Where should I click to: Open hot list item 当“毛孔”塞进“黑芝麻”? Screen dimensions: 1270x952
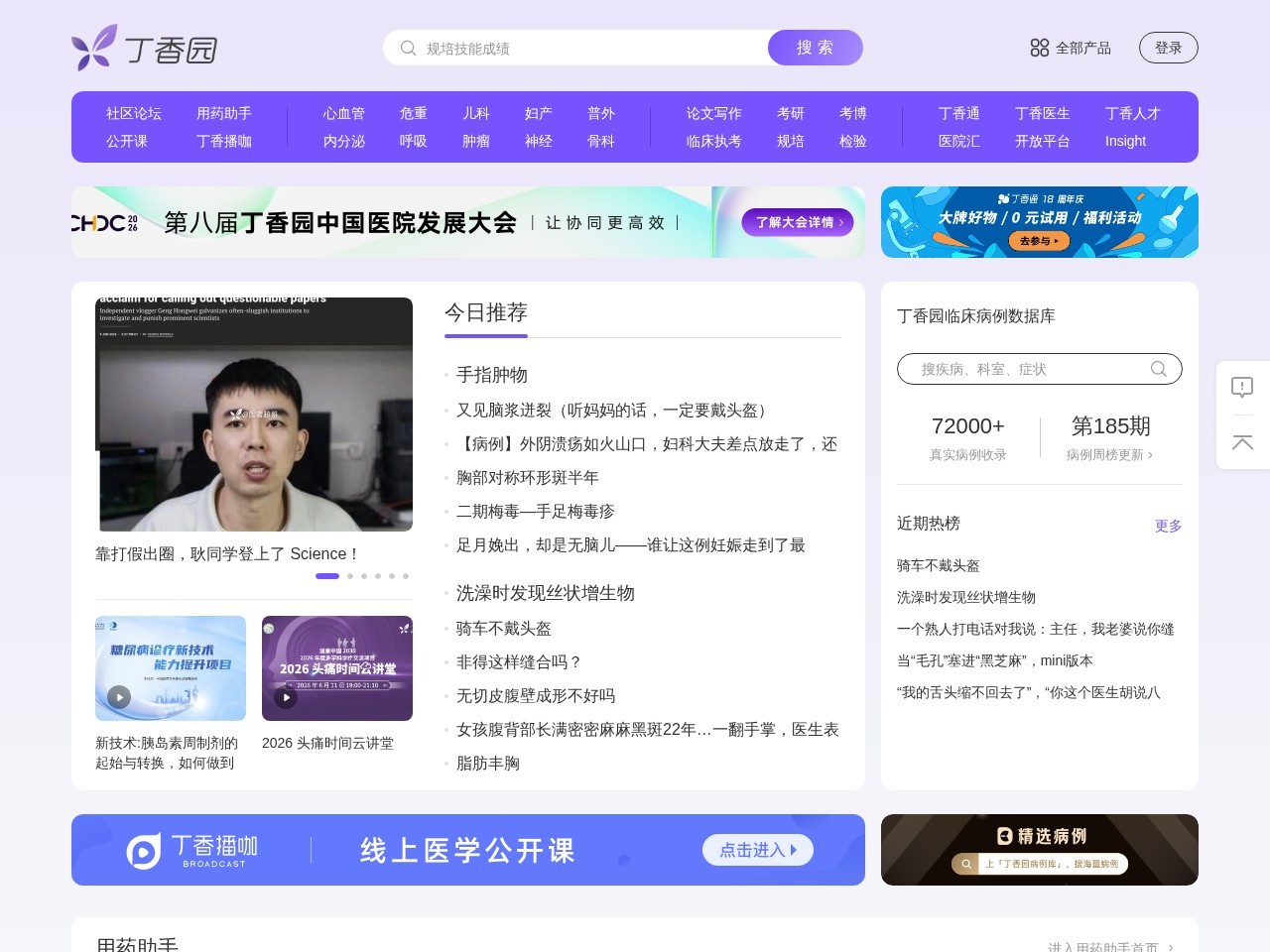coord(995,660)
